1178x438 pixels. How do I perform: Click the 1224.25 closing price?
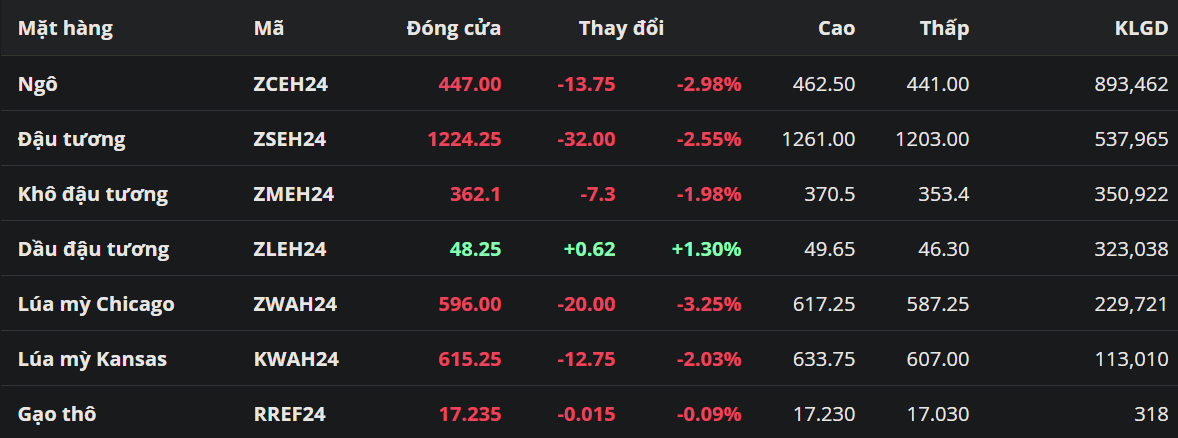tap(464, 139)
